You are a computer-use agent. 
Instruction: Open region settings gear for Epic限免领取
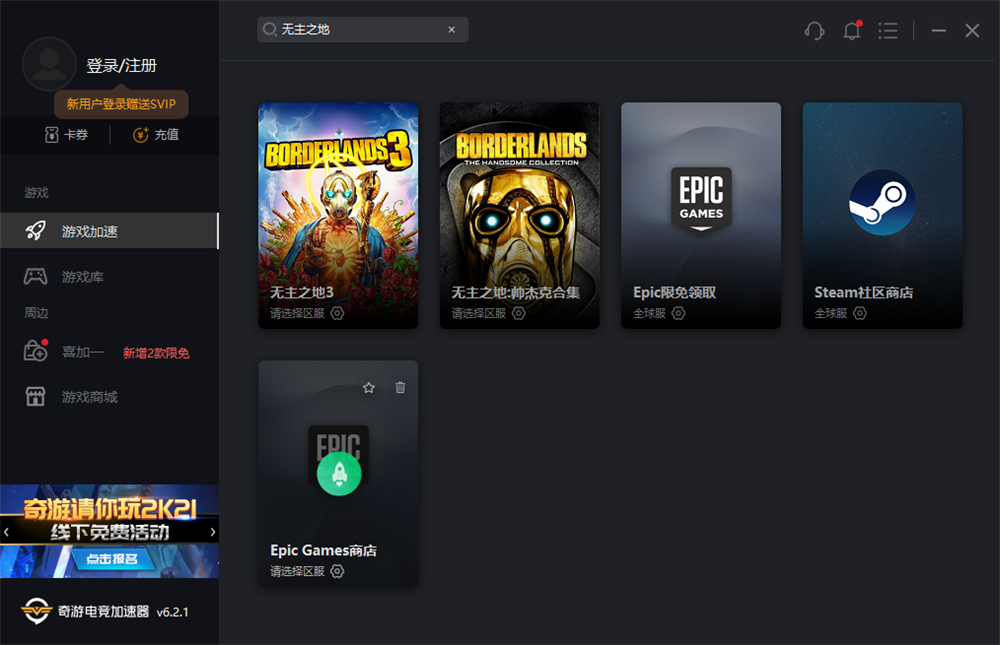tap(679, 313)
